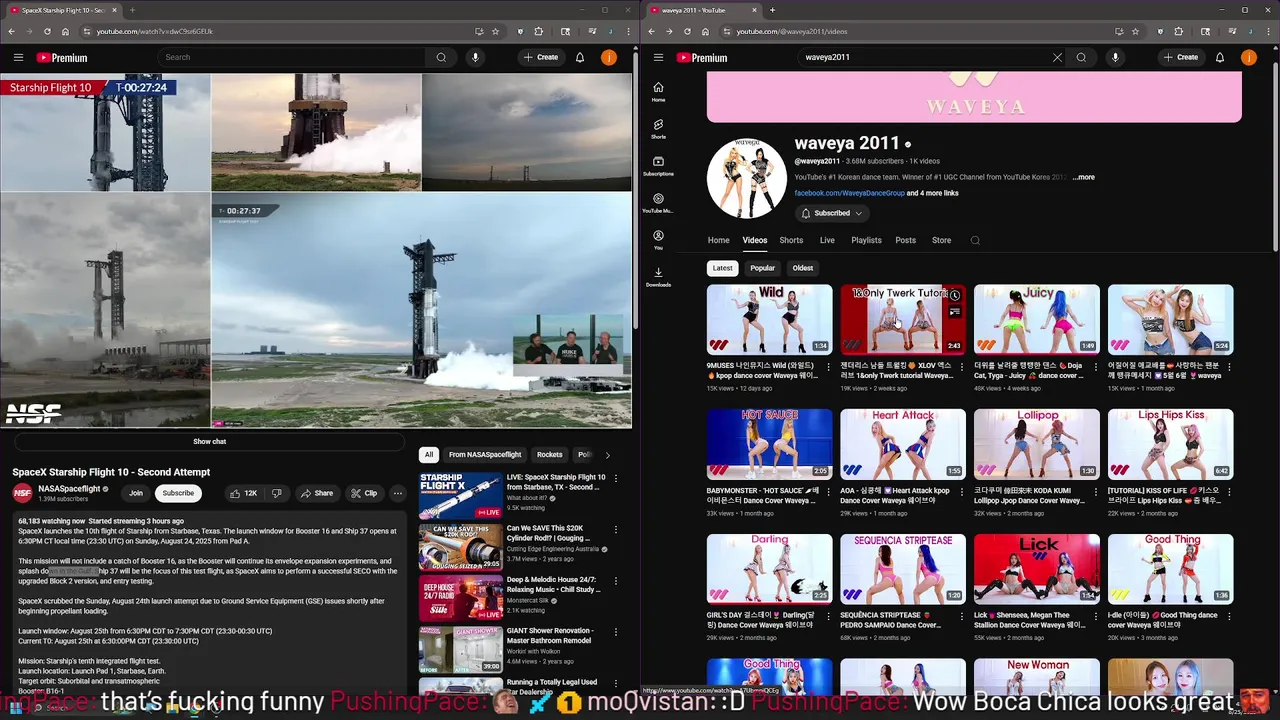Click the YouTube Premium logo in left window
Screen dimensions: 1280x720
[x=62, y=58]
